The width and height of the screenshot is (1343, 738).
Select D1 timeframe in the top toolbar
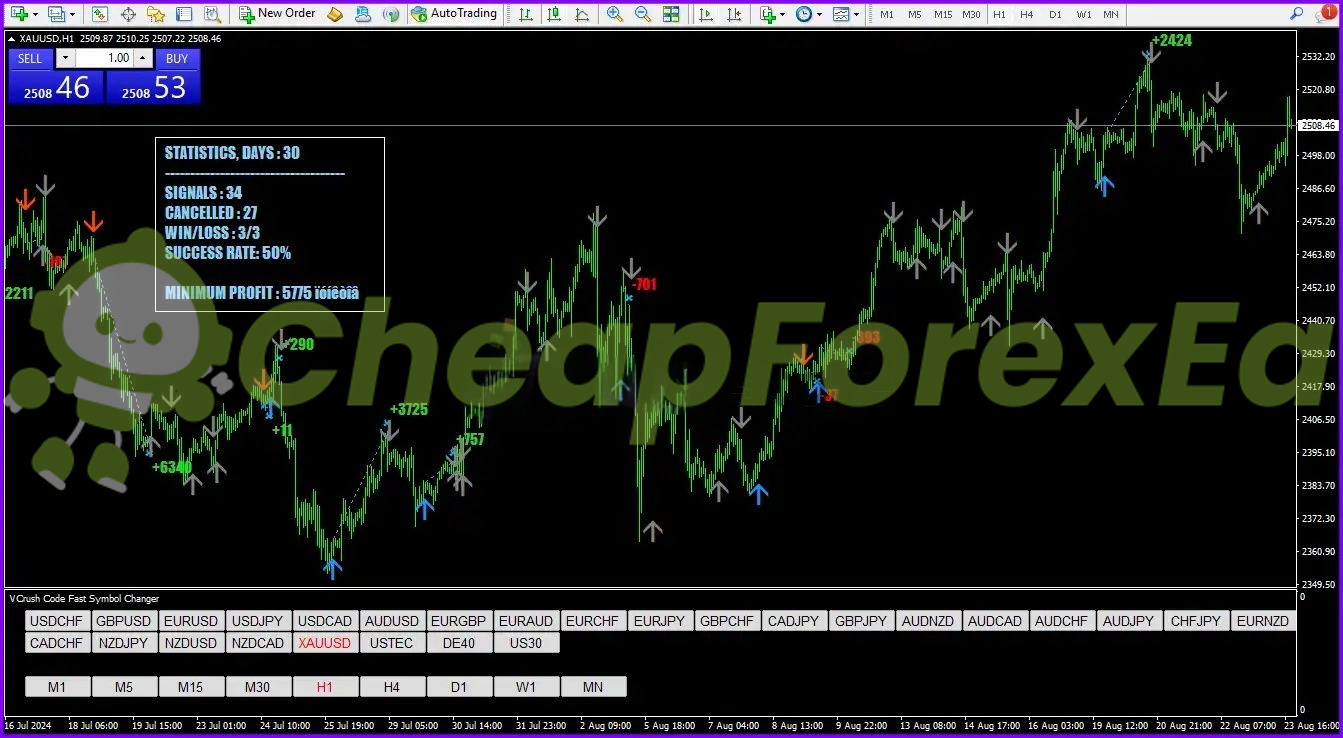[x=1055, y=14]
